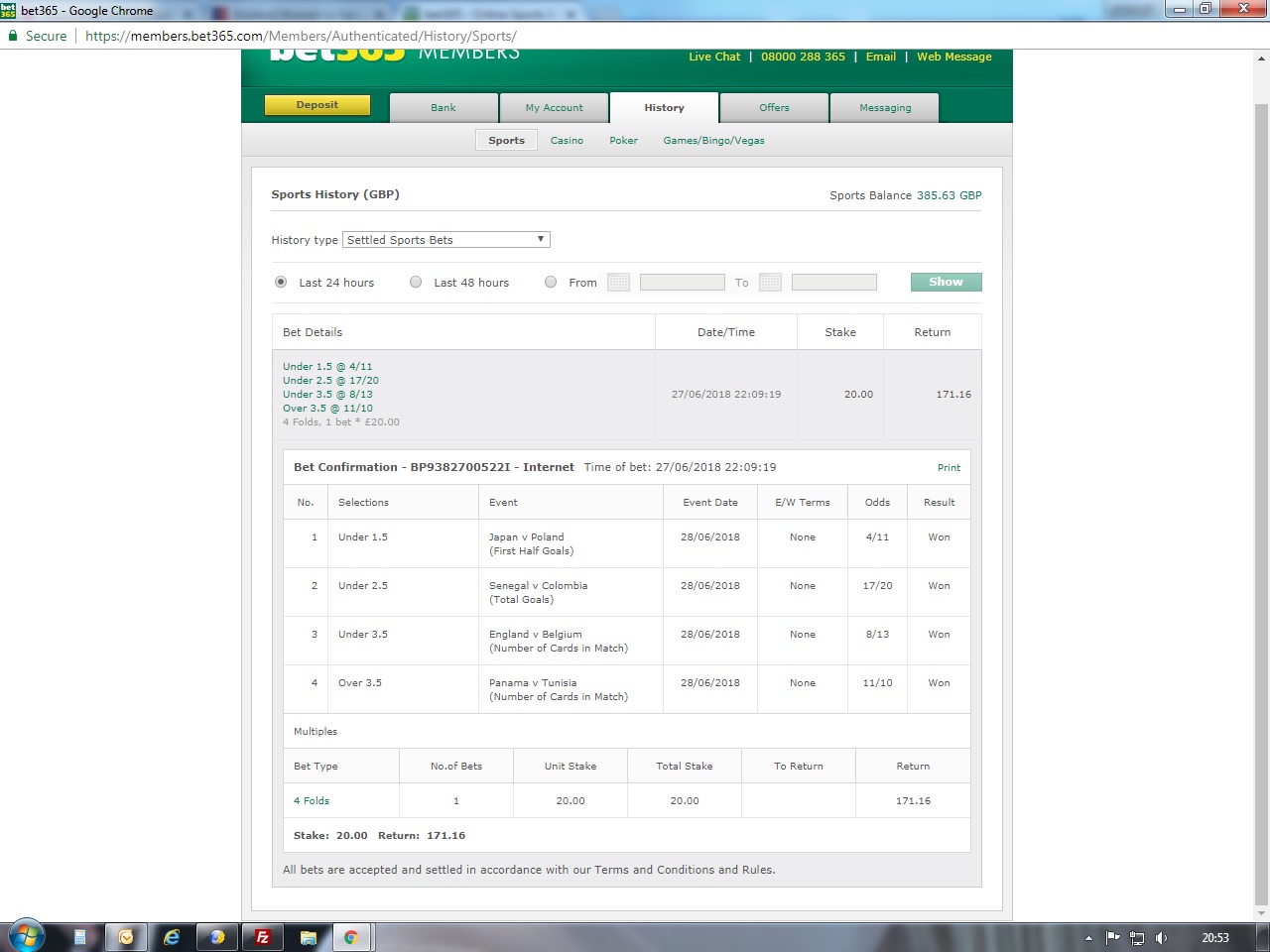
Task: Select the Games/Bingo/Vegas sub-tab
Action: (x=713, y=141)
